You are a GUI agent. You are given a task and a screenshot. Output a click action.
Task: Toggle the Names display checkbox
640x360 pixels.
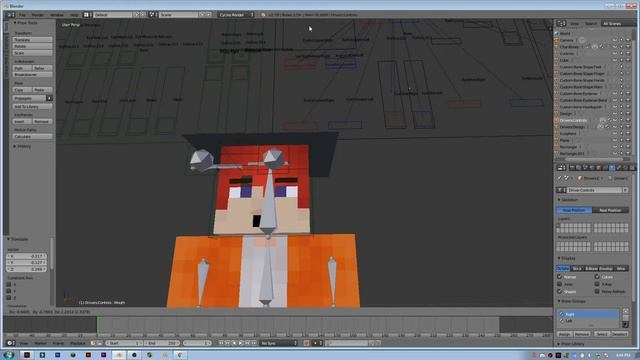[x=560, y=276]
